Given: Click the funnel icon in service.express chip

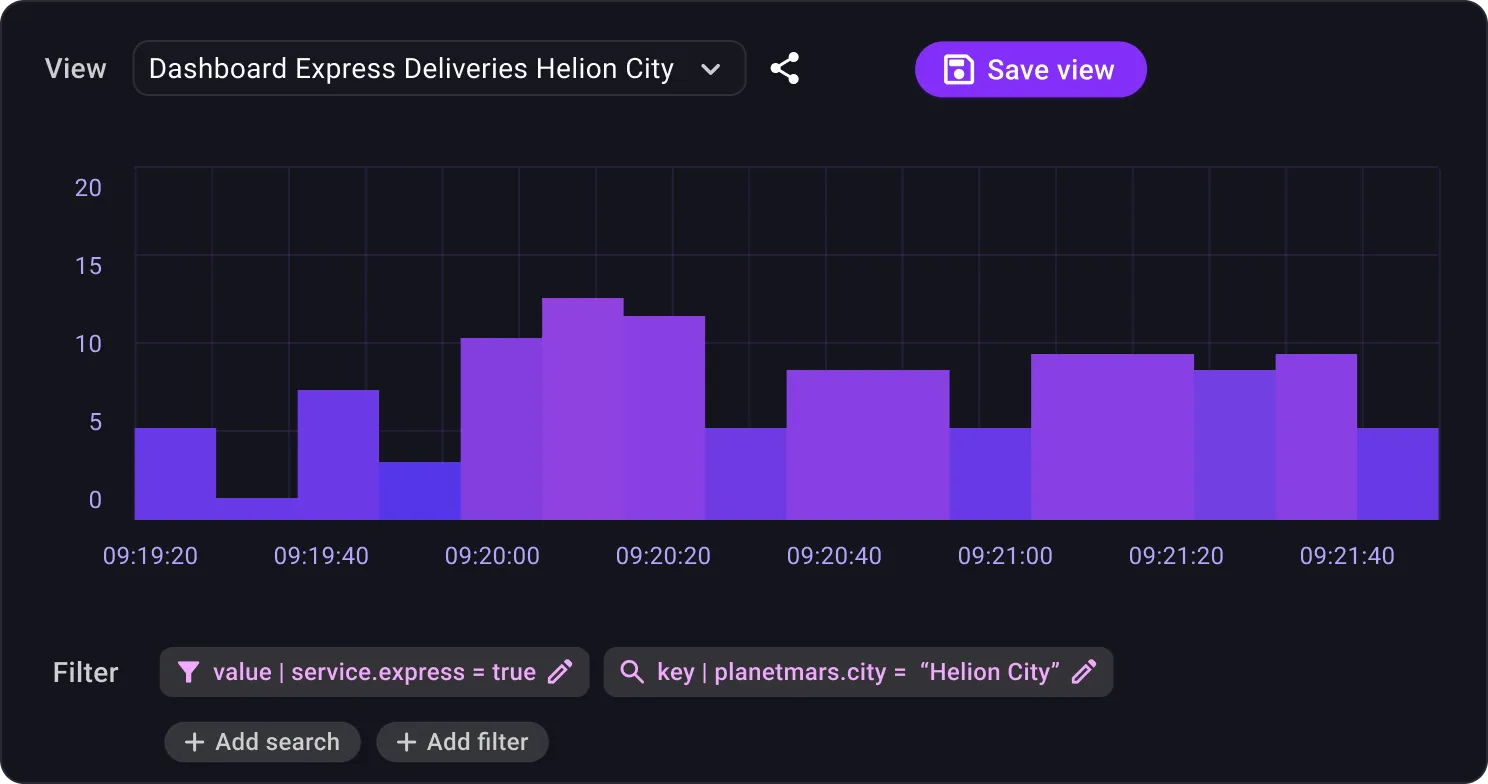Looking at the screenshot, I should click(x=188, y=672).
